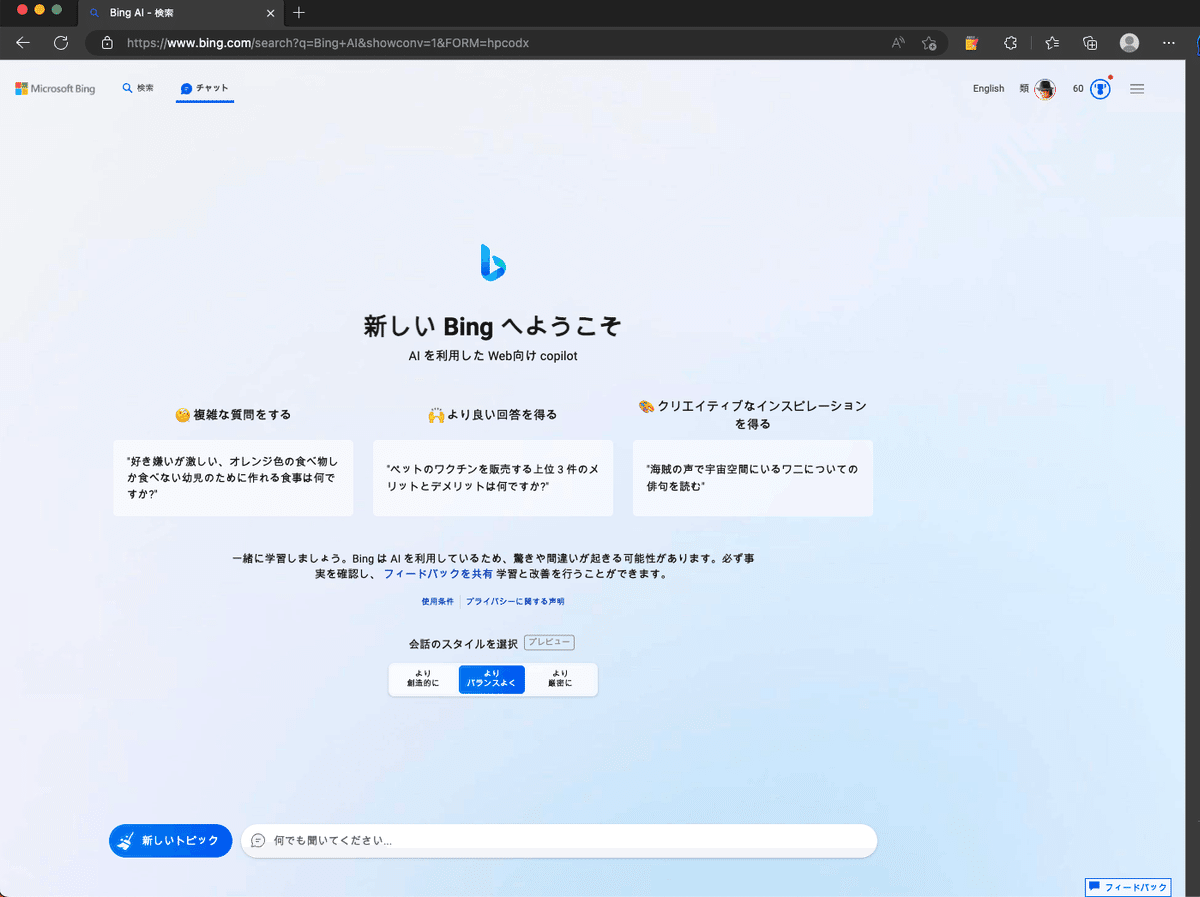Viewport: 1200px width, 897px height.
Task: Open the extensions puzzle icon
Action: (1010, 43)
